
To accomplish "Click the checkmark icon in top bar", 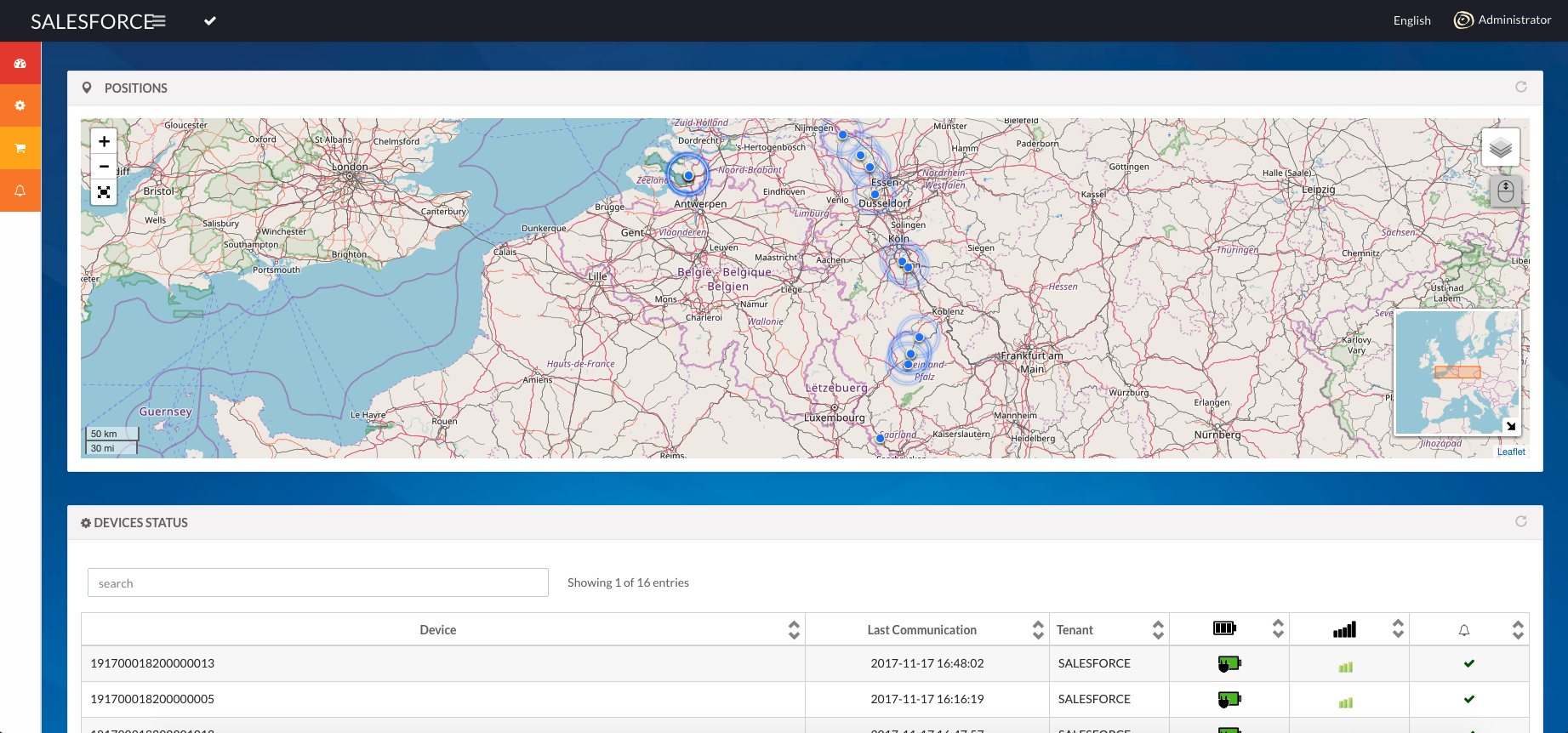I will [x=210, y=20].
